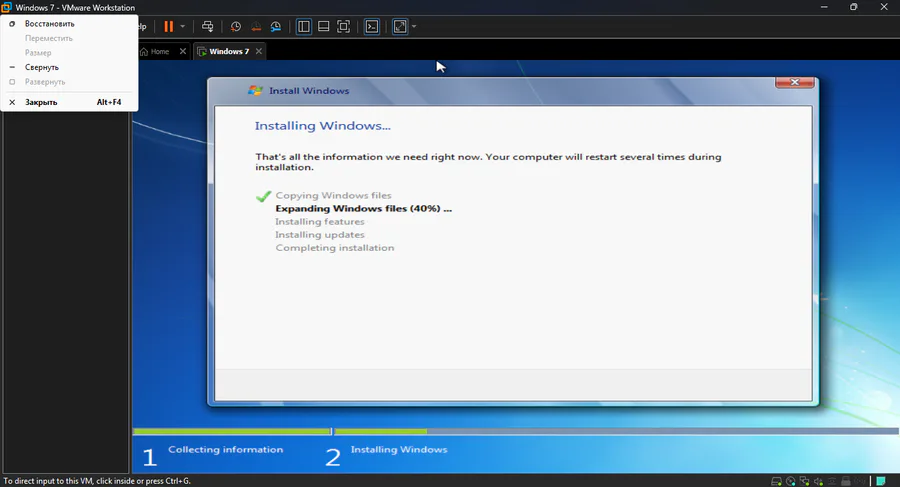
Task: Restore down the VMware Workstation window
Action: click(x=854, y=7)
